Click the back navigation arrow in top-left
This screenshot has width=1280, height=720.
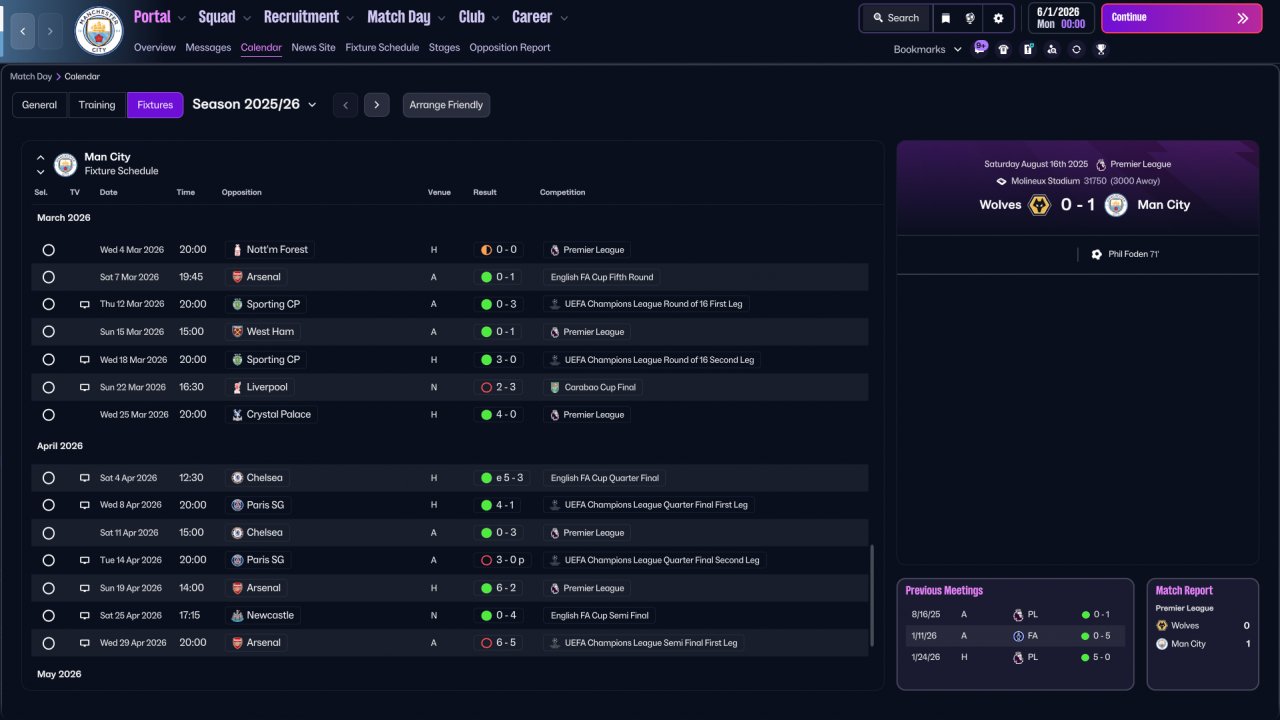(x=23, y=32)
